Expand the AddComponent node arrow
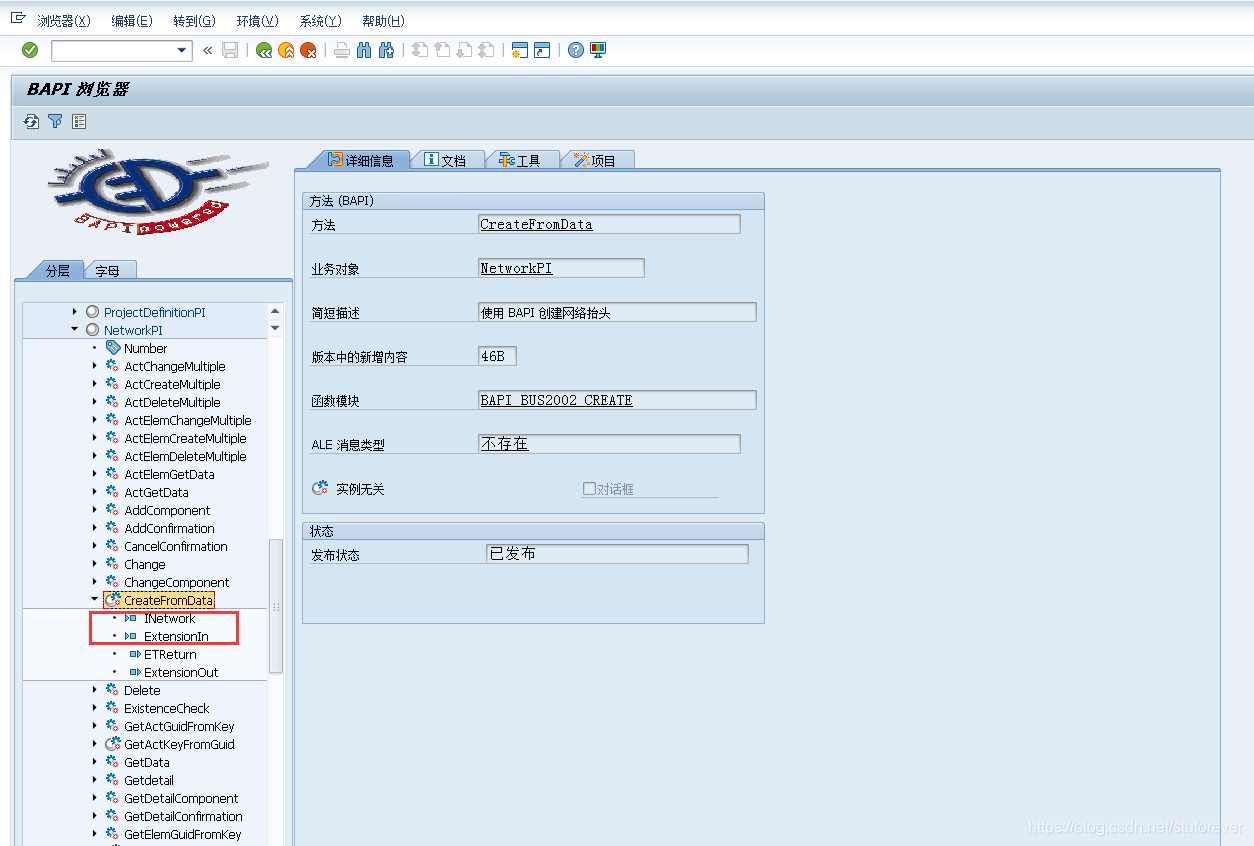This screenshot has width=1254, height=846. pyautogui.click(x=95, y=510)
